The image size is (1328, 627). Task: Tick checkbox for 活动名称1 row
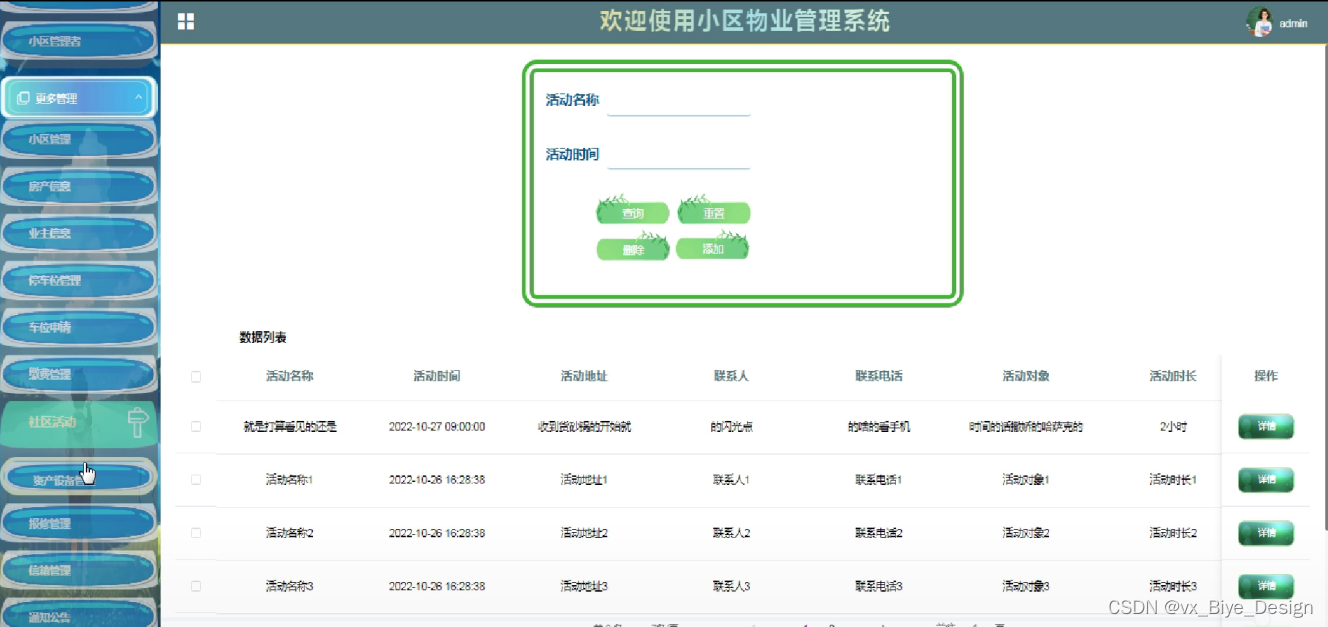(196, 480)
